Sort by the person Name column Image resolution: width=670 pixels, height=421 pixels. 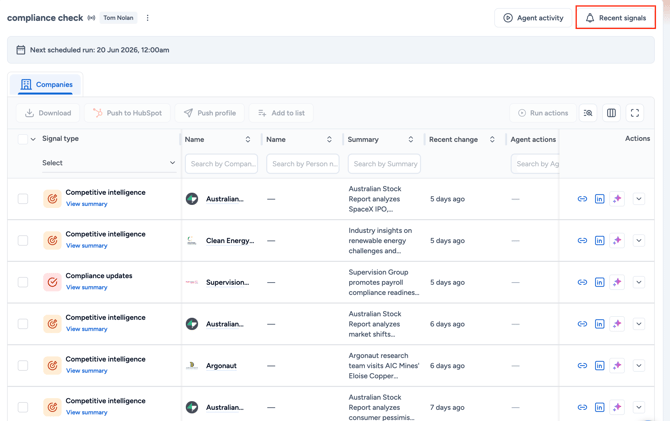pos(329,139)
